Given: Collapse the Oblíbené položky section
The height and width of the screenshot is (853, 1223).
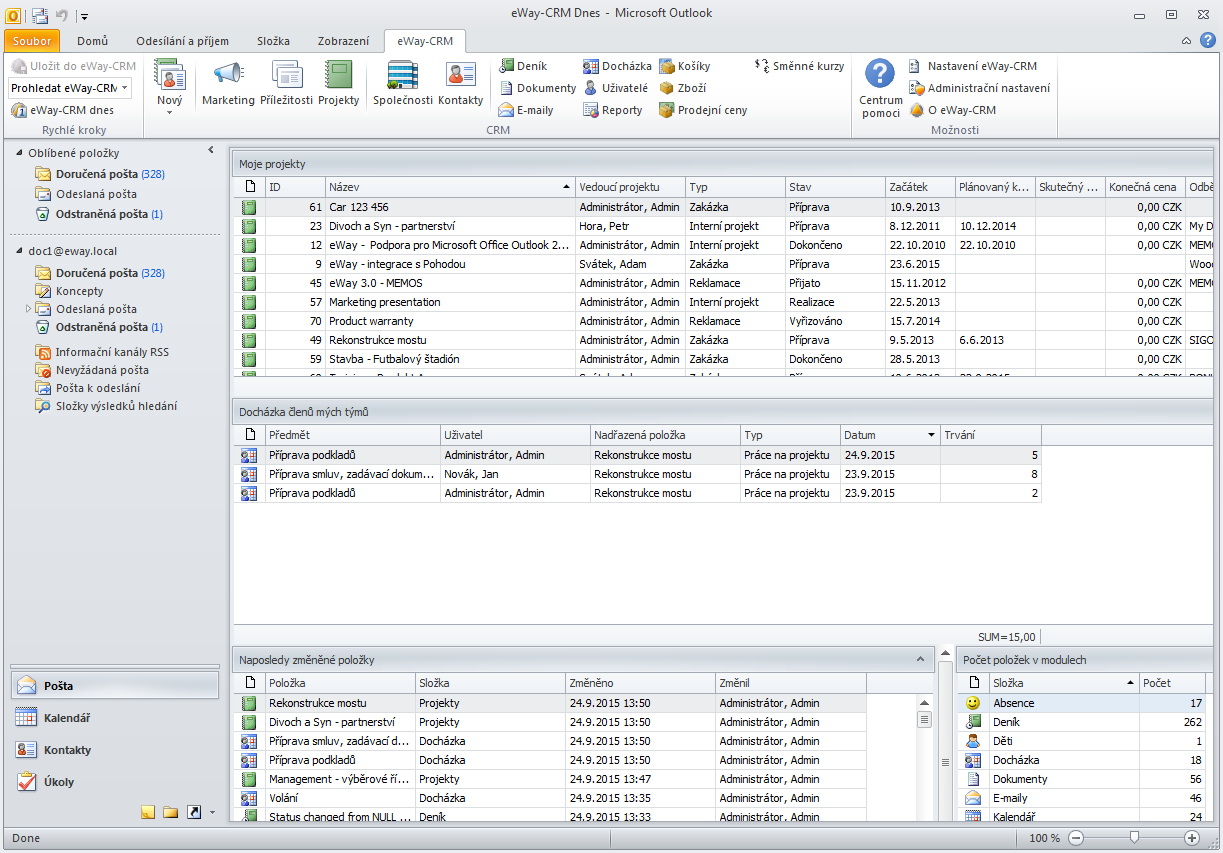Looking at the screenshot, I should click(18, 153).
